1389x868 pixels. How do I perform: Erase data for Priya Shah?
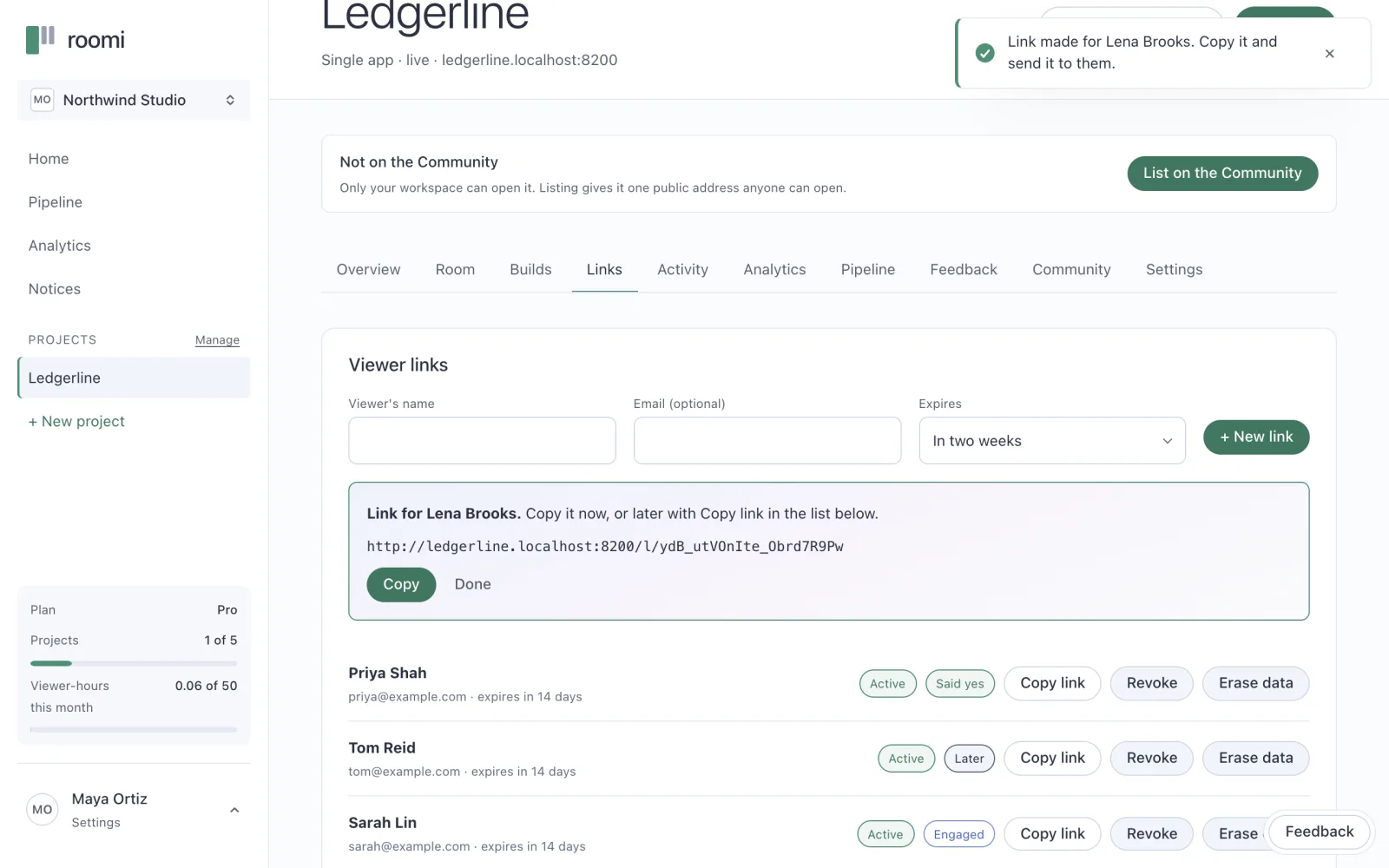click(x=1255, y=683)
